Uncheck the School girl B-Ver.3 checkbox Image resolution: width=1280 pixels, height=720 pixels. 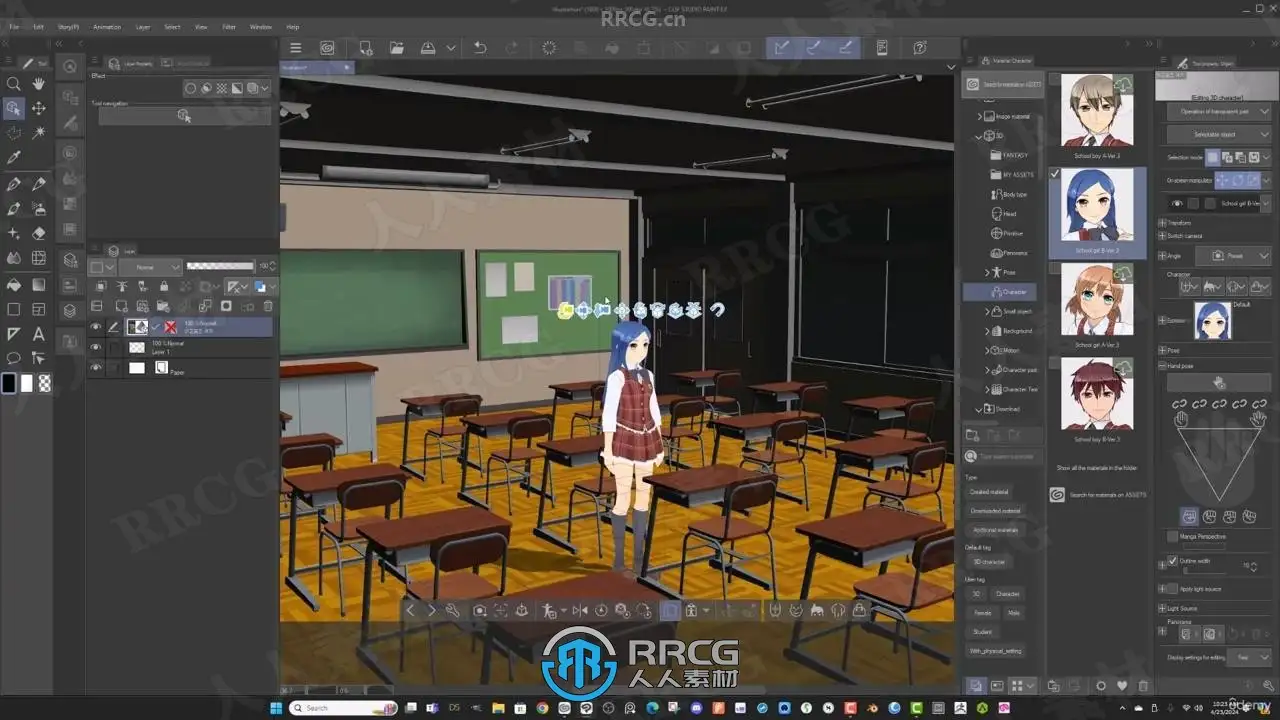(1055, 173)
